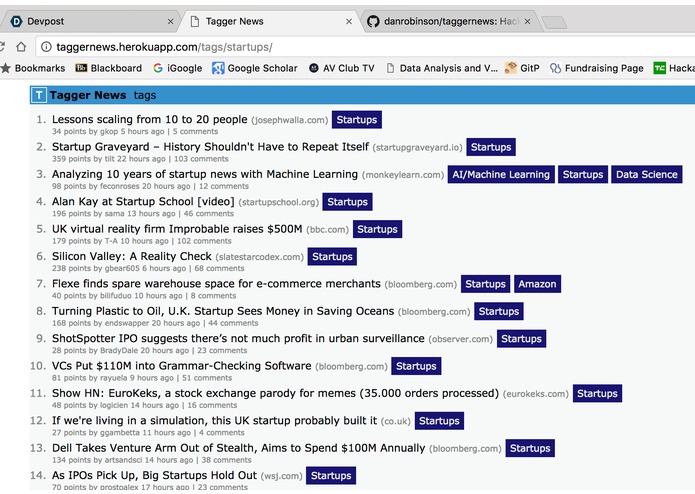Open the iGoogle bookmark
This screenshot has height=494, width=695.
pos(178,68)
